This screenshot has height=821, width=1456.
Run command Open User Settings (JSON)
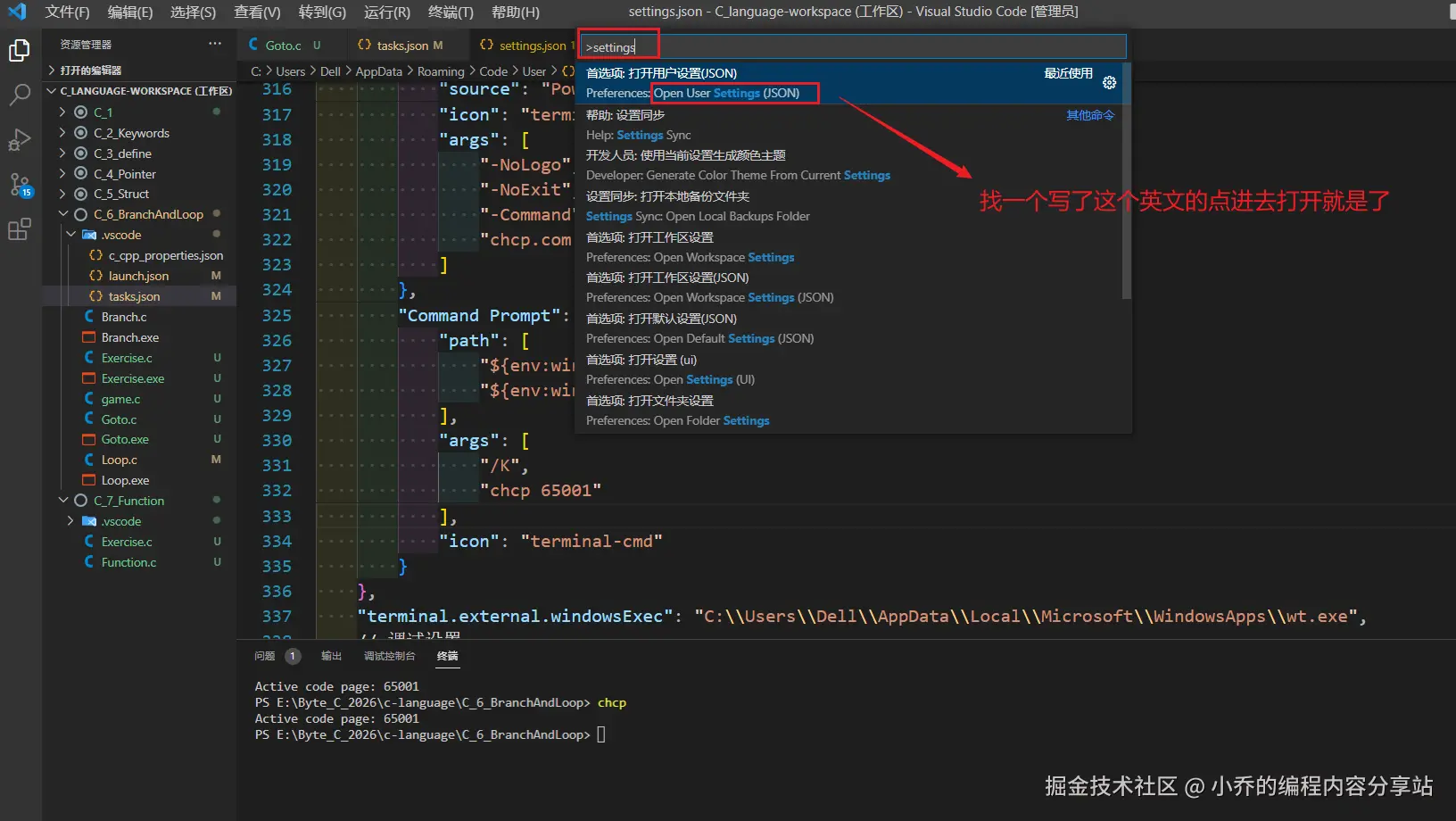tap(854, 83)
